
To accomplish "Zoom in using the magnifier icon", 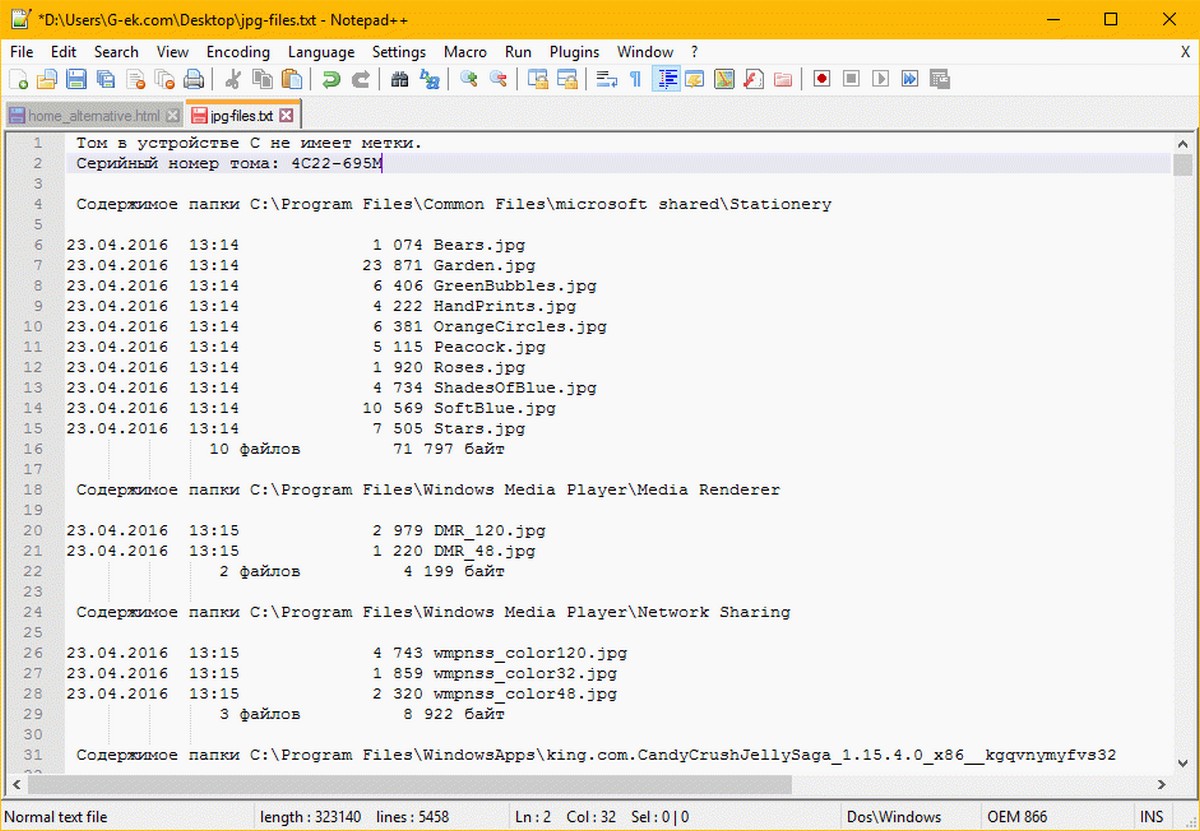I will pyautogui.click(x=468, y=79).
